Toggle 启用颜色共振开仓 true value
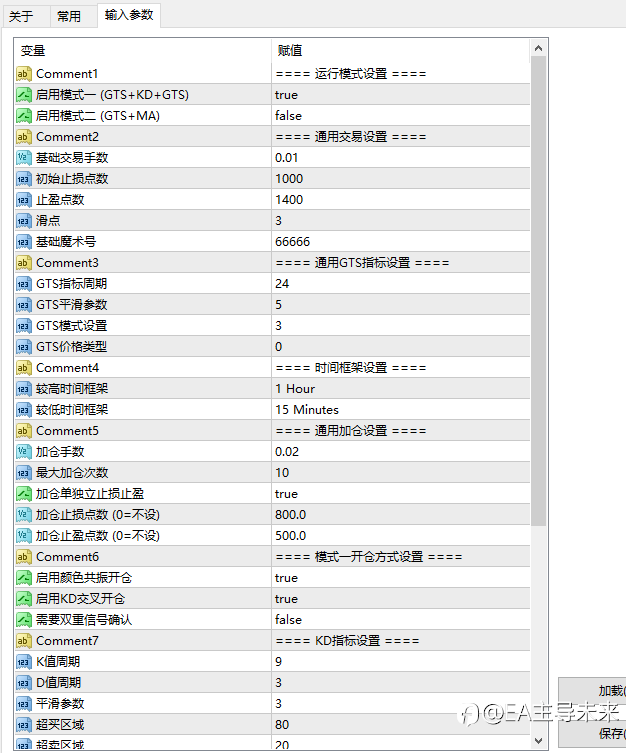626x753 pixels. coord(401,578)
